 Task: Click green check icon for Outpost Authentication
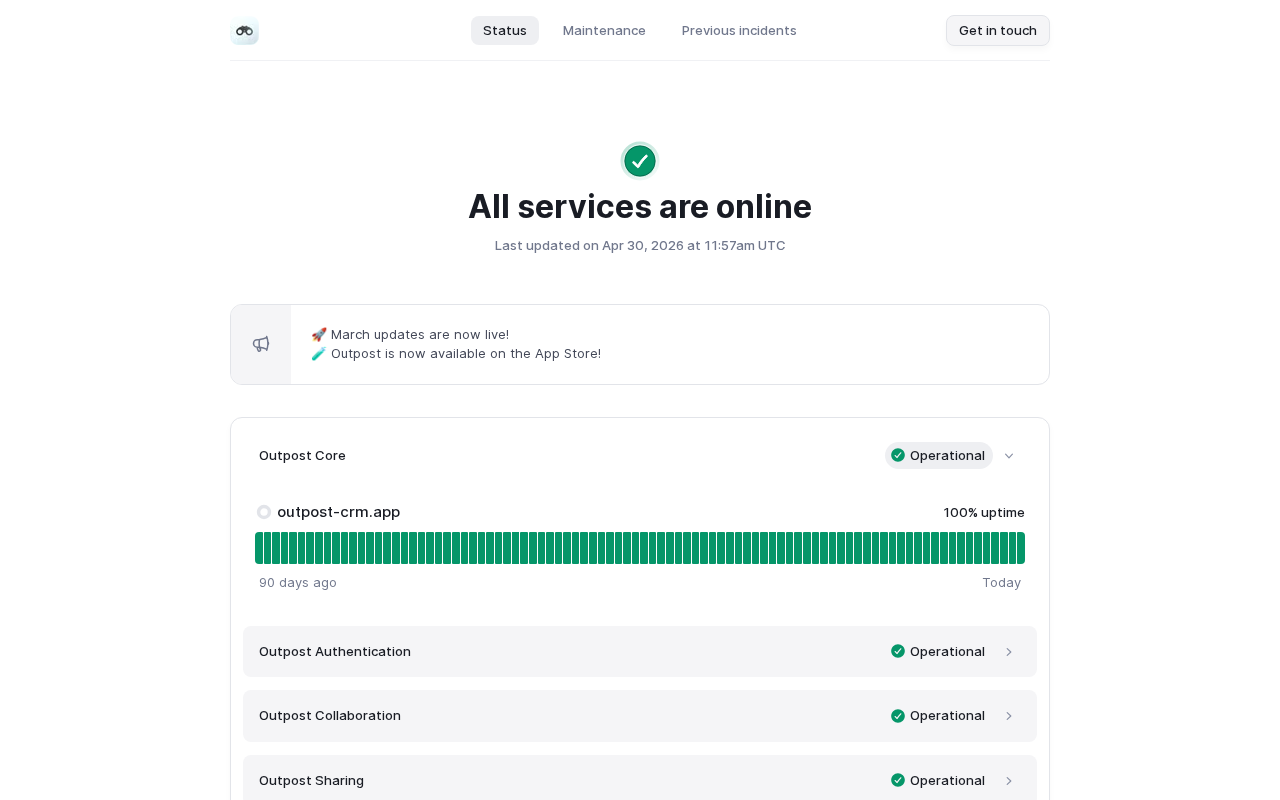[898, 651]
